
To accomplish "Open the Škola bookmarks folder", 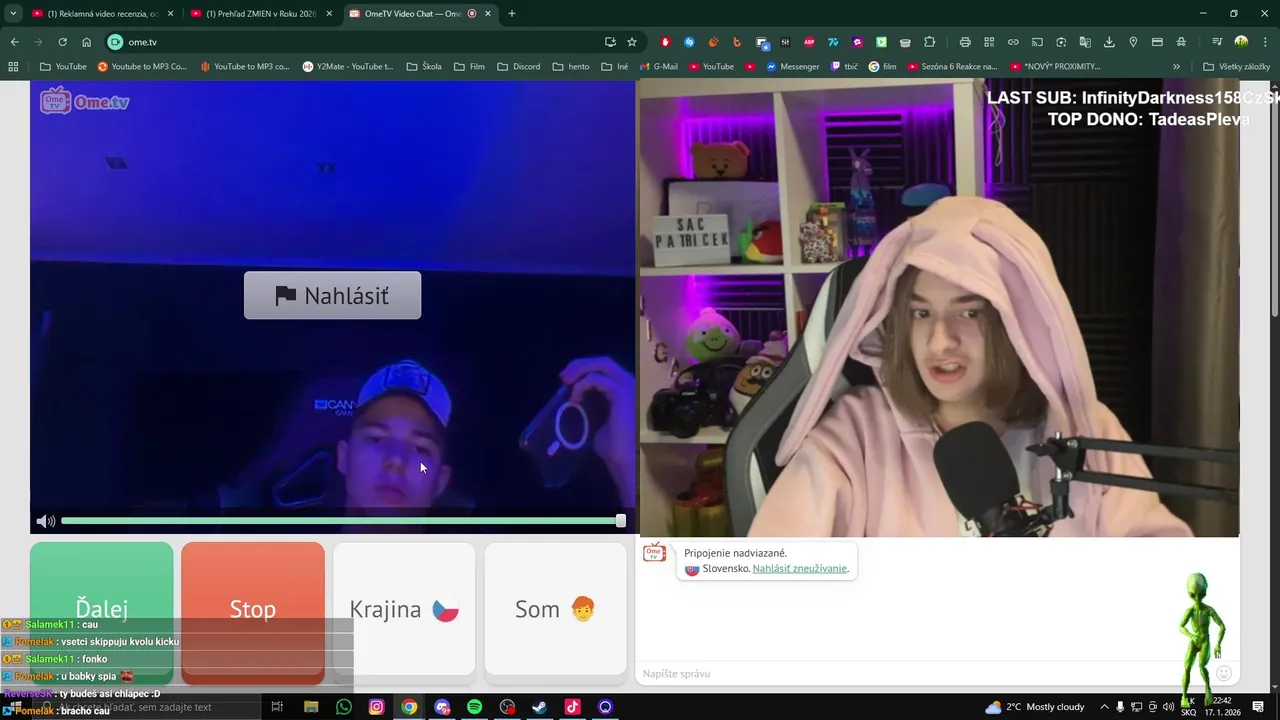I will (424, 67).
